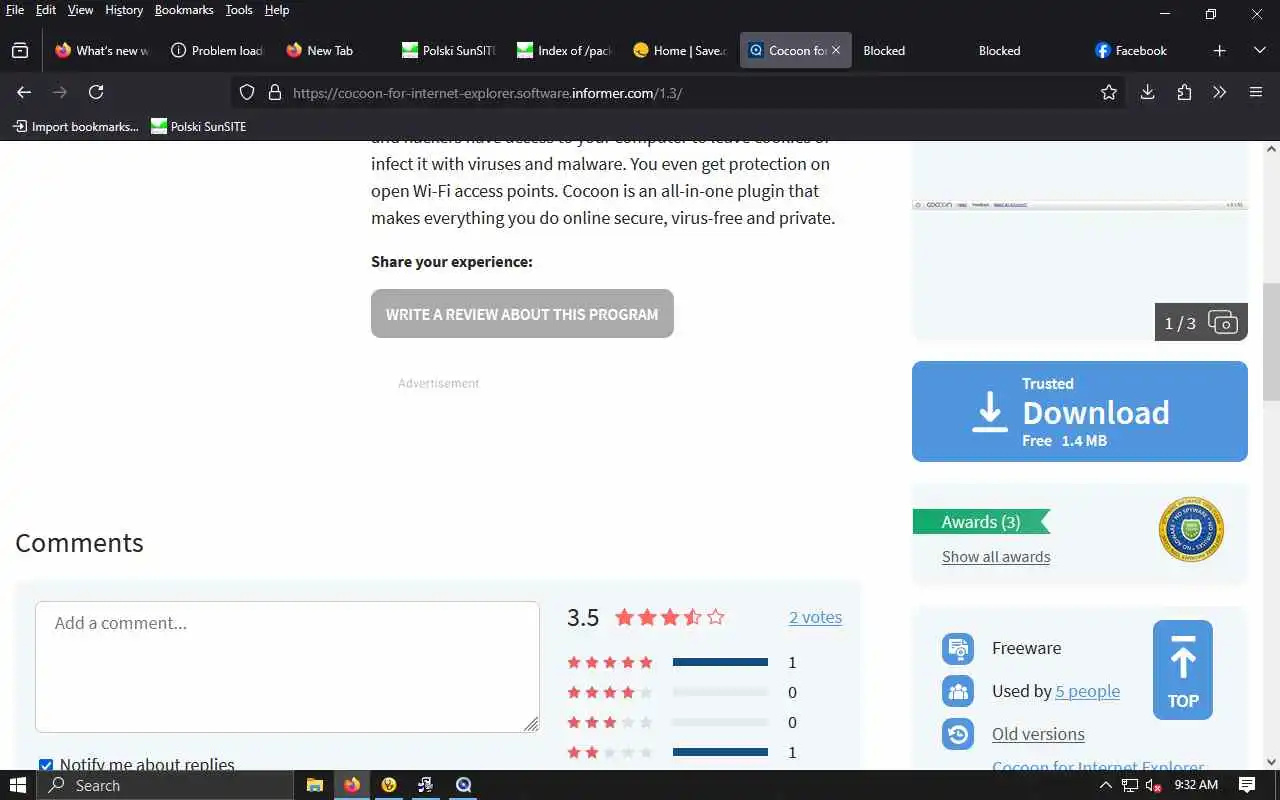Open File Explorer from taskbar

(x=314, y=785)
